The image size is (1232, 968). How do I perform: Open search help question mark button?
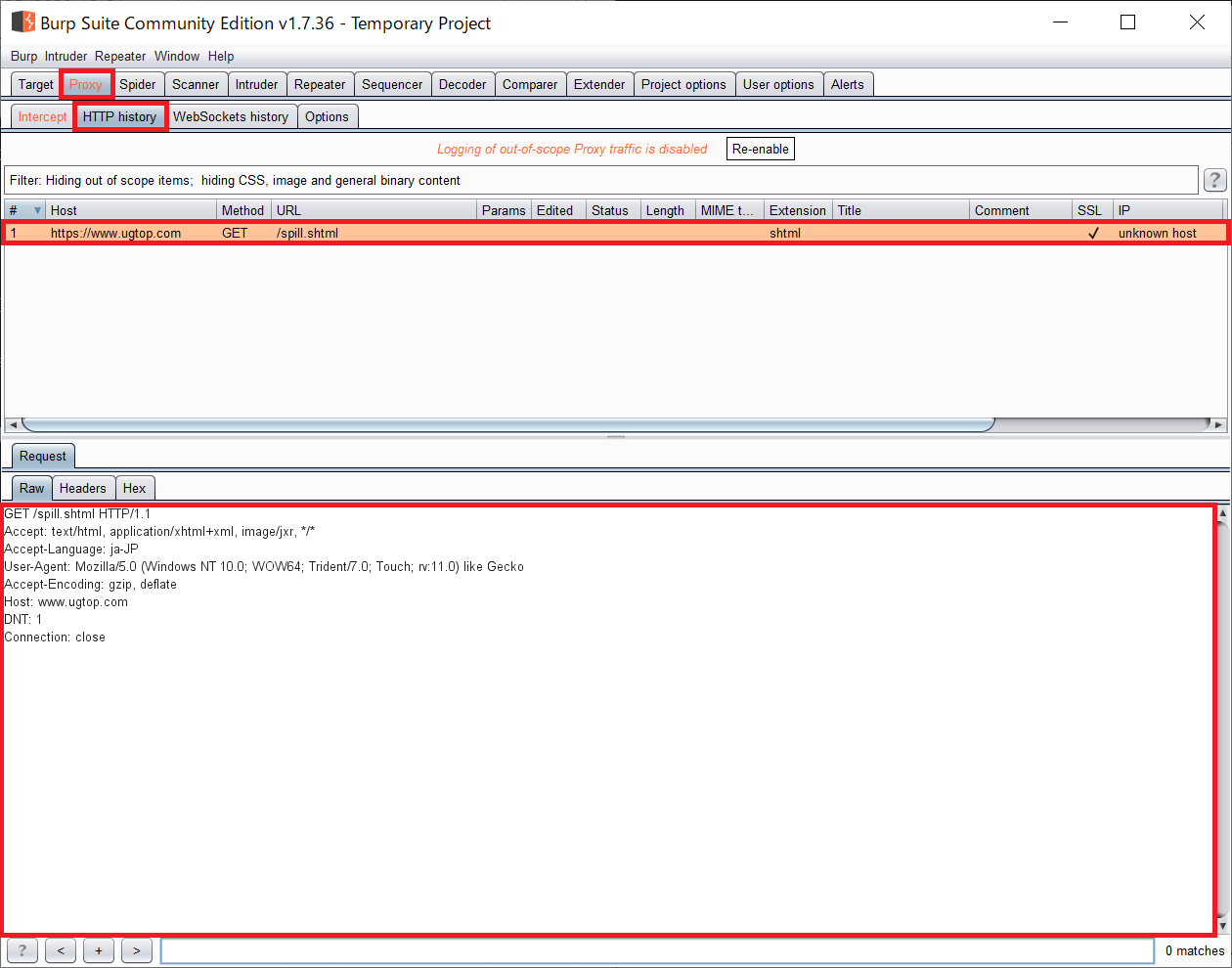(22, 950)
